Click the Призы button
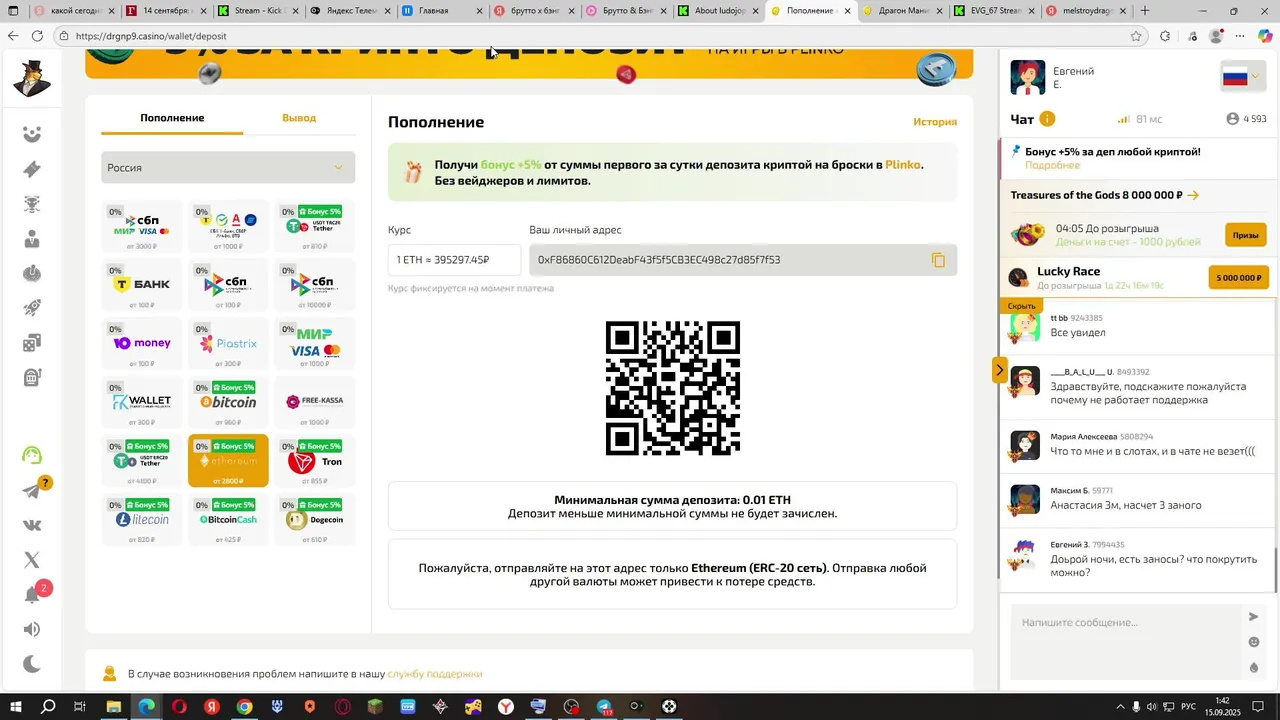This screenshot has height=720, width=1280. [x=1245, y=235]
